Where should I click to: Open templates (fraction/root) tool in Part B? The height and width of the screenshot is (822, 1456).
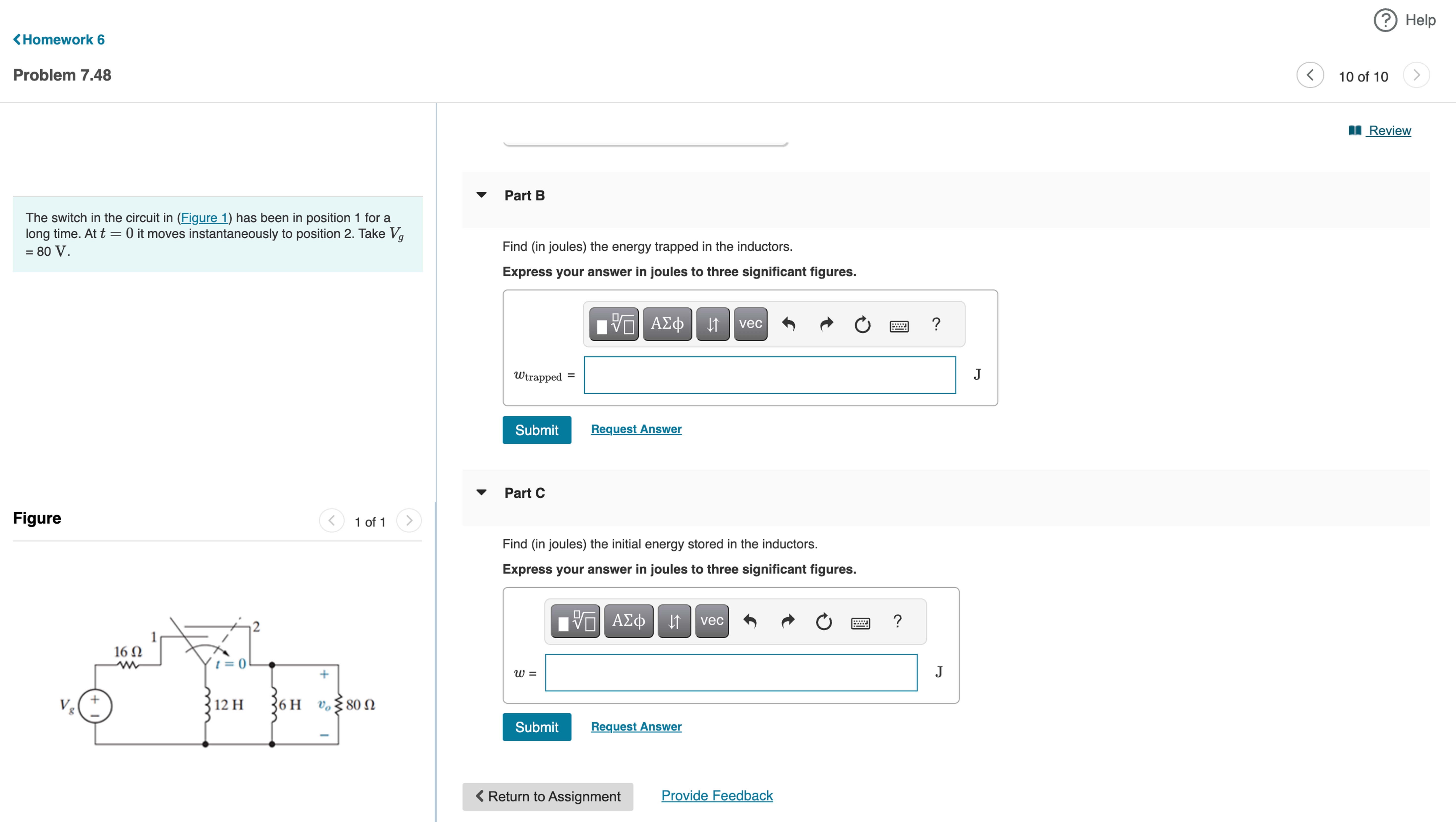click(x=614, y=324)
